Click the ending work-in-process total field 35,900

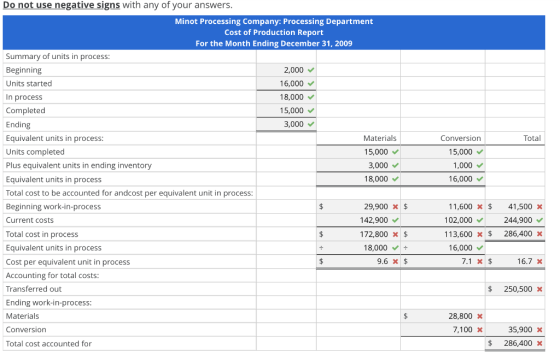[x=515, y=330]
